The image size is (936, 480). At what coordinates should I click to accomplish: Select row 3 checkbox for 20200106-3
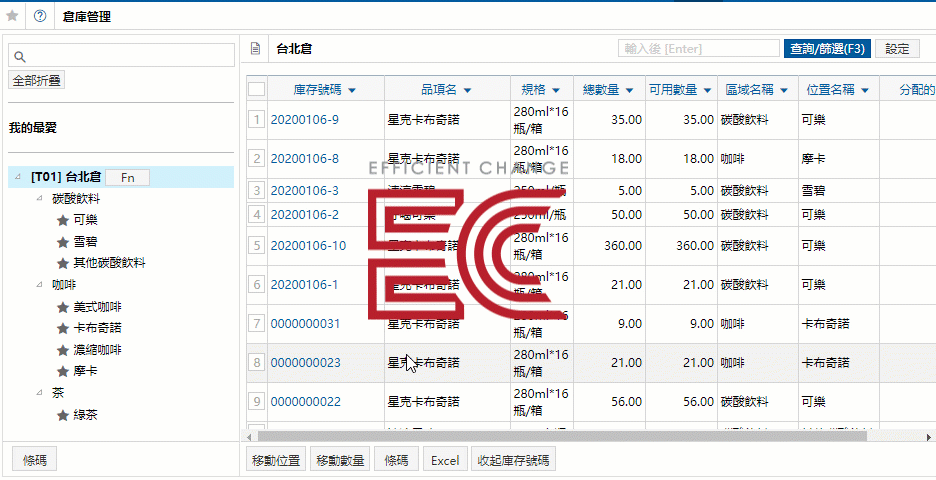click(x=257, y=191)
